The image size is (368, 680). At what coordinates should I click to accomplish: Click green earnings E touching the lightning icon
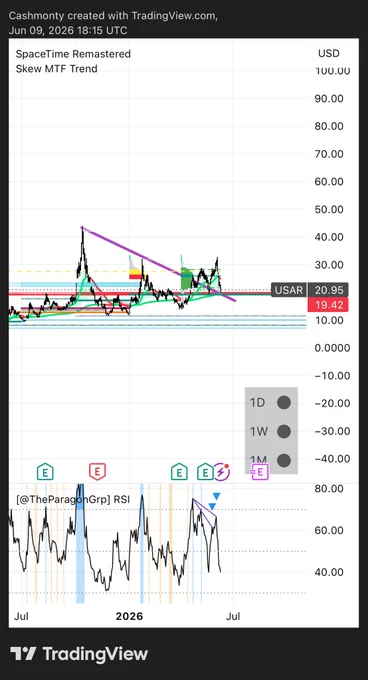point(205,471)
